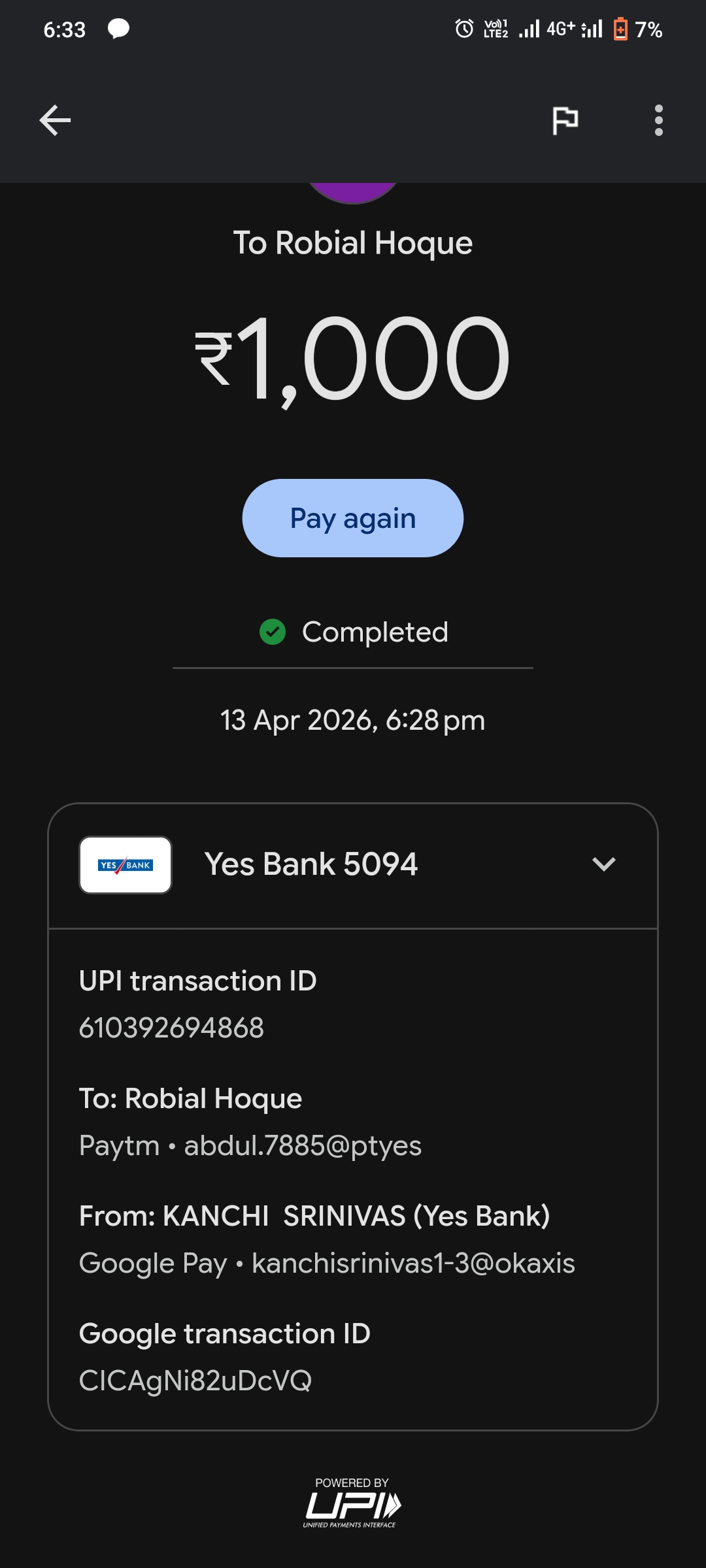
Task: Tap the Yes Bank logo
Action: [126, 864]
